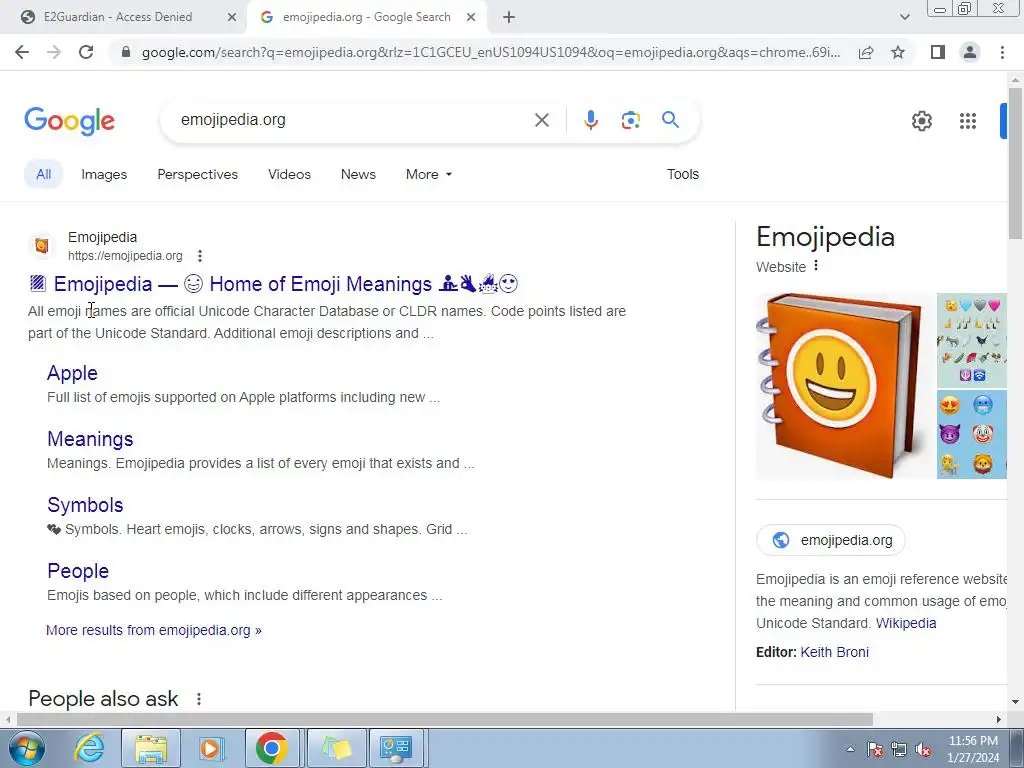This screenshot has width=1024, height=768.
Task: View site information lock icon
Action: (126, 52)
